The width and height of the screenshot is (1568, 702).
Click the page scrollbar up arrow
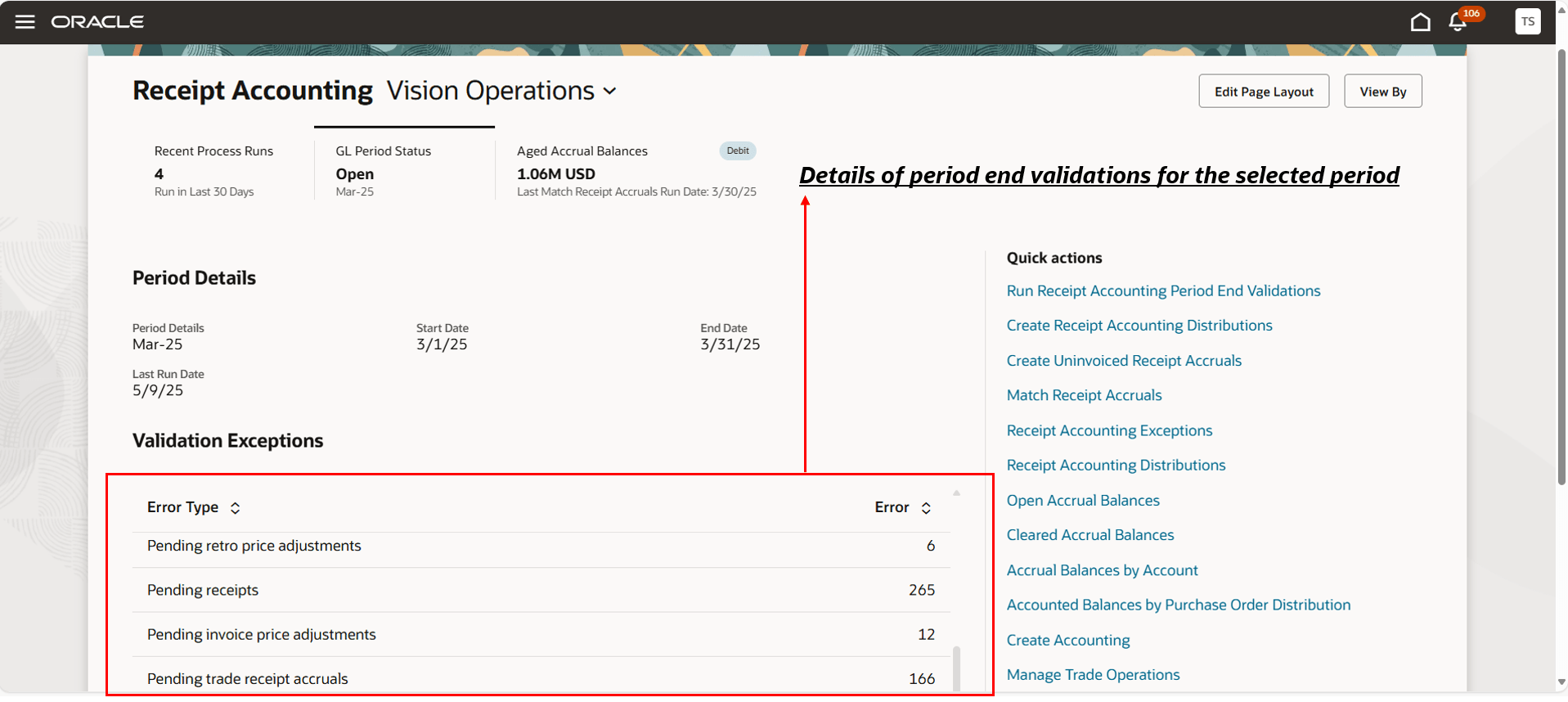pos(1561,10)
